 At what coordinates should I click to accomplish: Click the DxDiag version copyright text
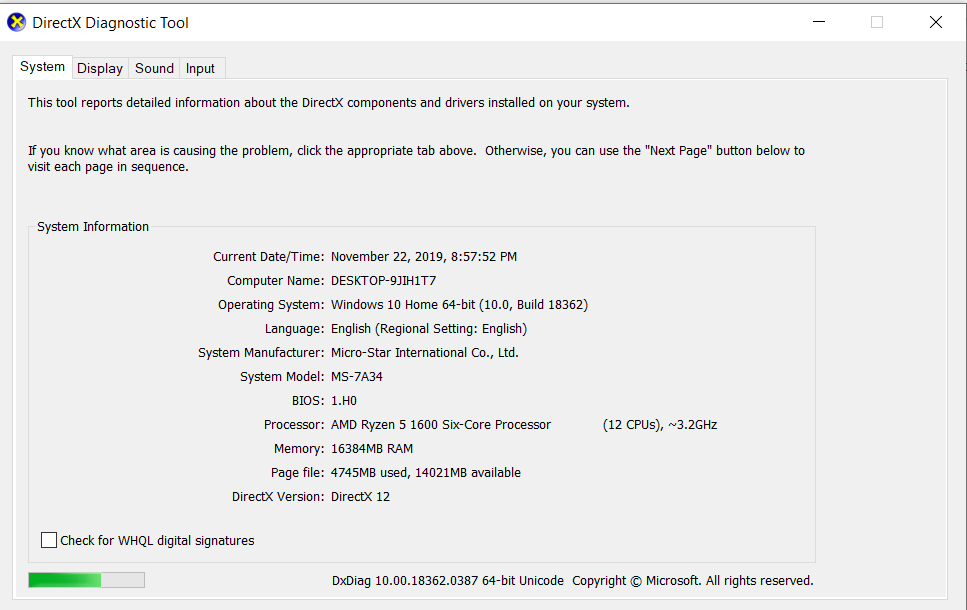point(572,581)
